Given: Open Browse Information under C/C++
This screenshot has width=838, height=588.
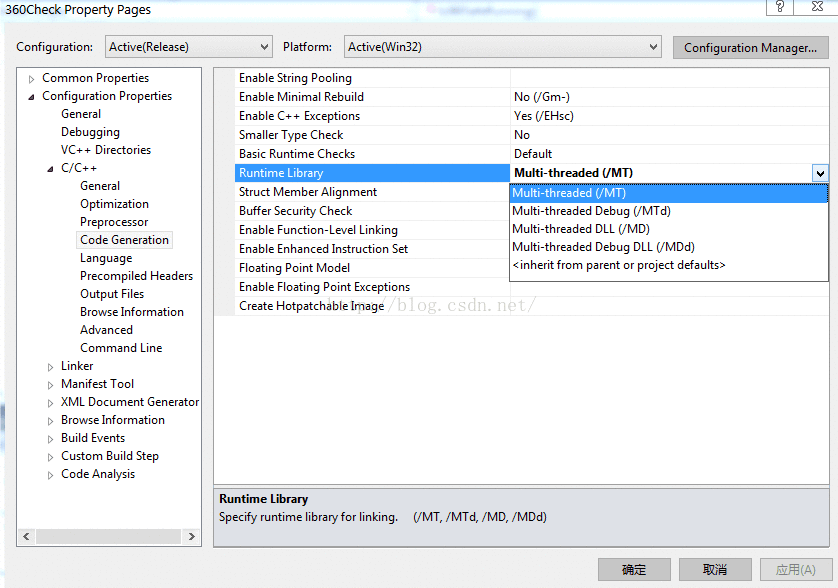Looking at the screenshot, I should pos(131,312).
